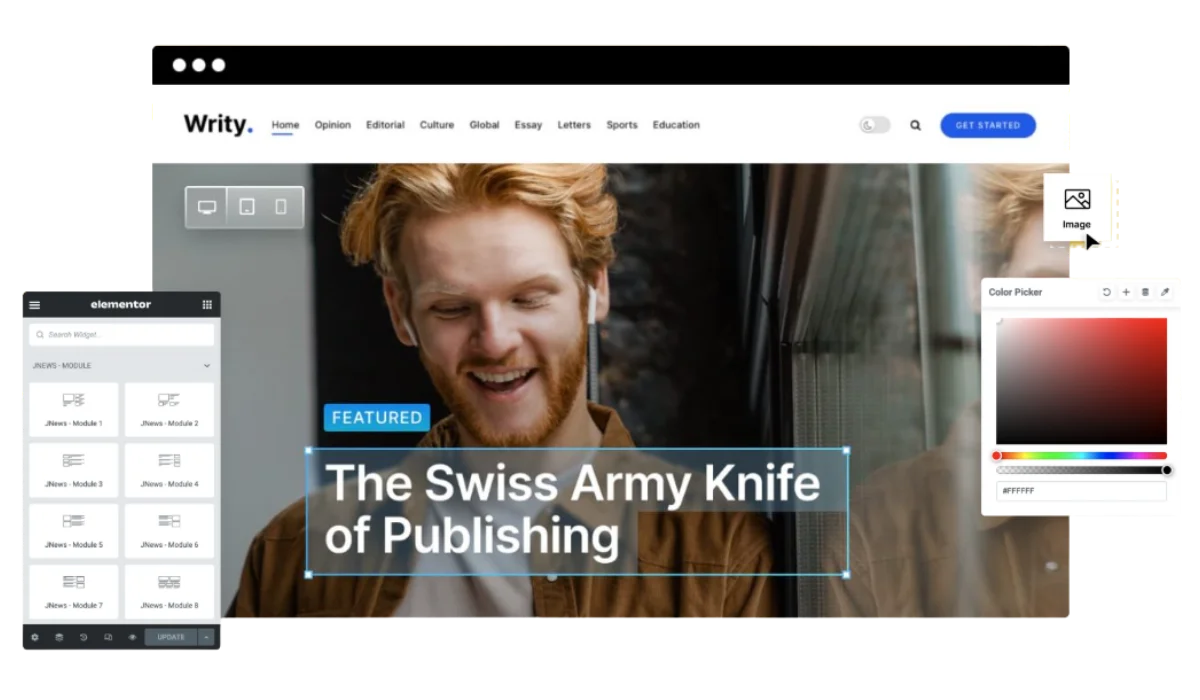Screen dimensions: 1200x700
Task: Click the search magnifier icon in site header
Action: (915, 126)
